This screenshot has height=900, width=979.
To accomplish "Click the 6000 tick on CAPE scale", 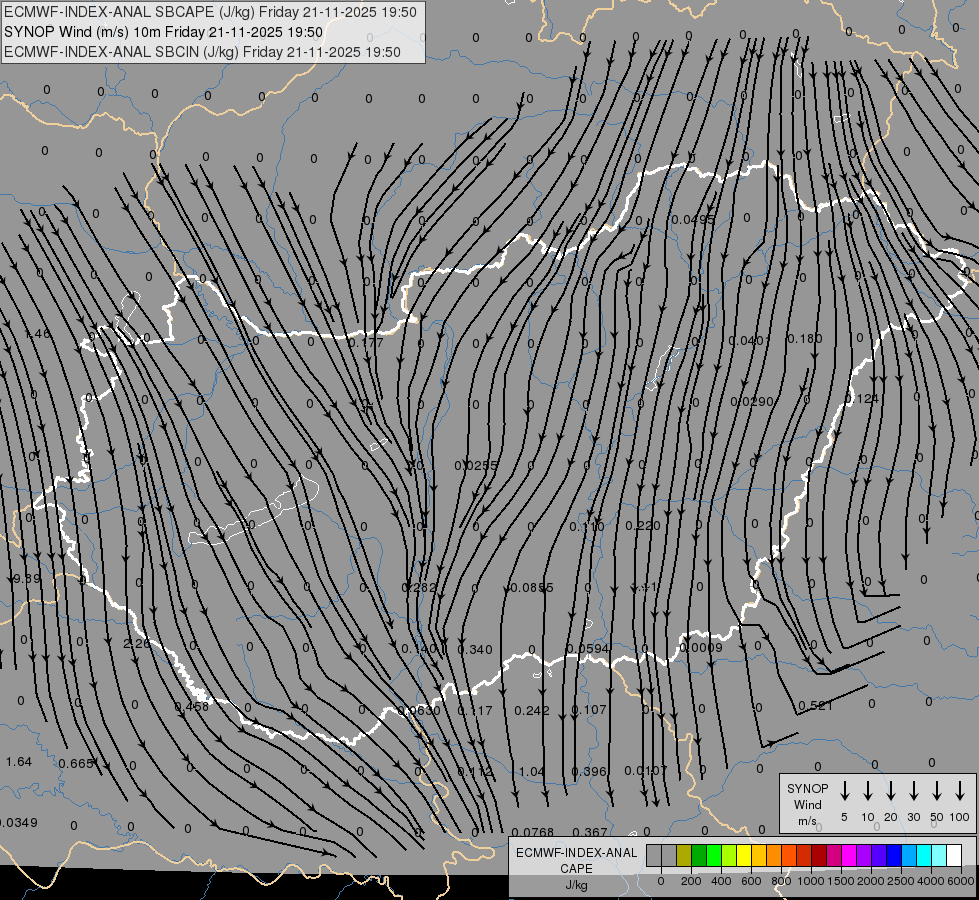I will [962, 881].
